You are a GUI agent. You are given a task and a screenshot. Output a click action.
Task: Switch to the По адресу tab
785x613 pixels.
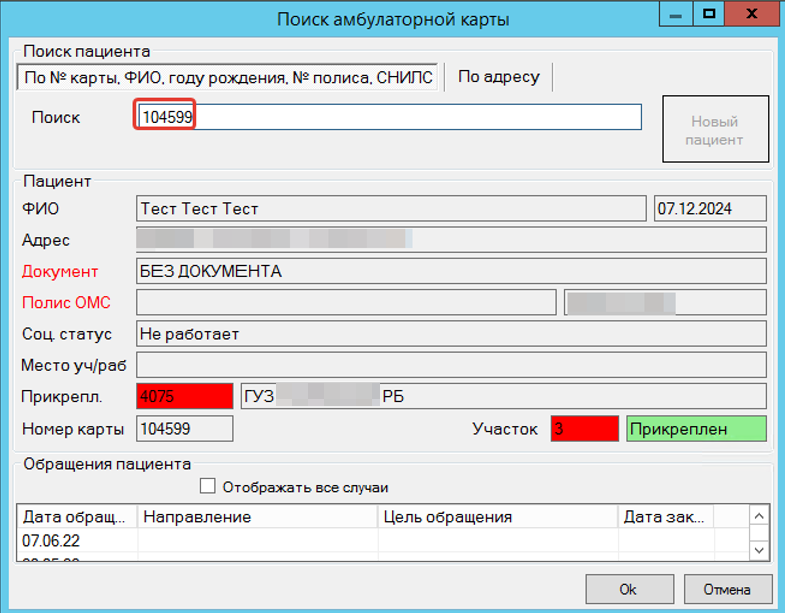point(498,77)
